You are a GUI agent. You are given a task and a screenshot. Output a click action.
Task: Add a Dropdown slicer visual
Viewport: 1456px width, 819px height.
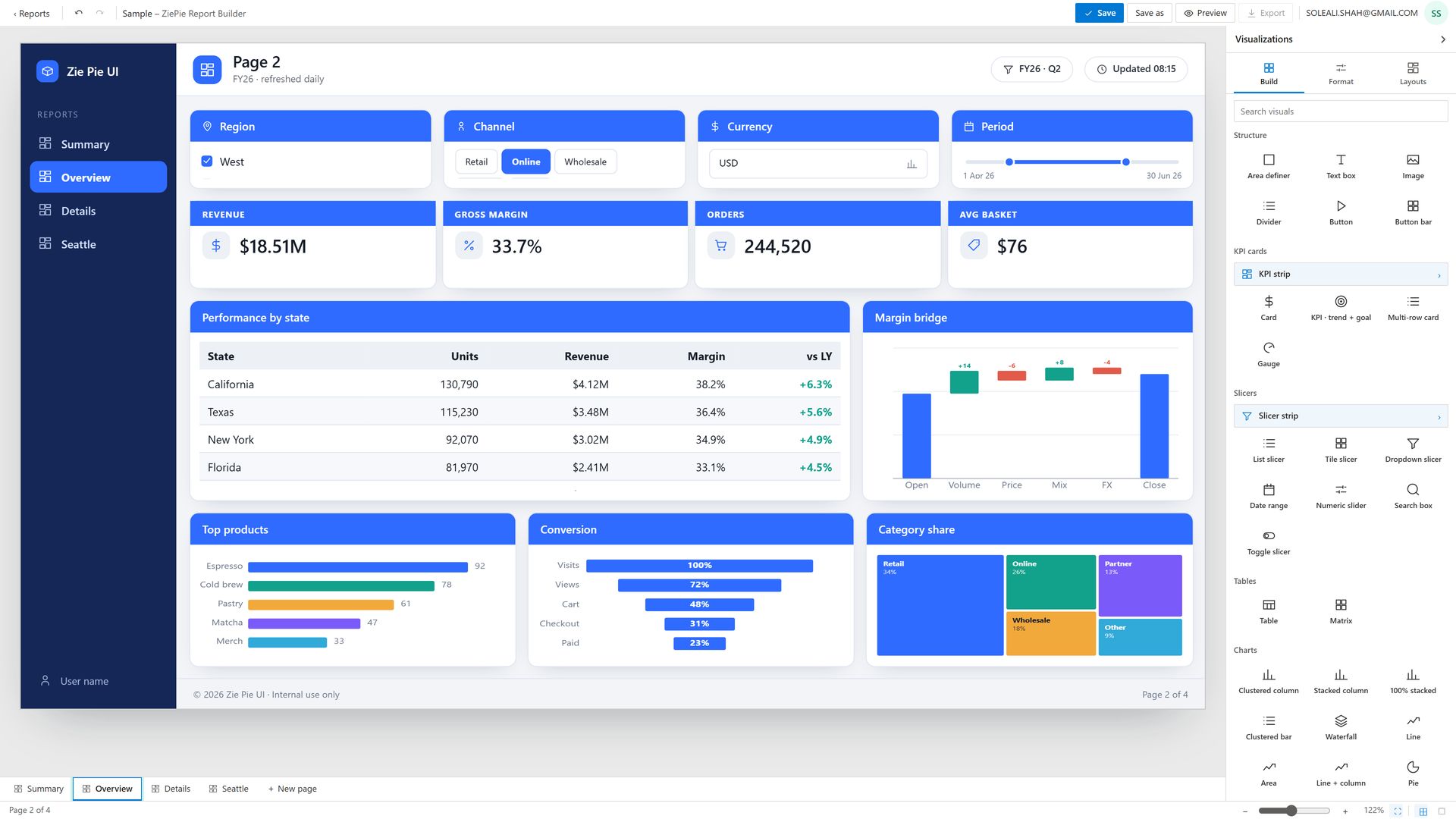click(x=1412, y=450)
